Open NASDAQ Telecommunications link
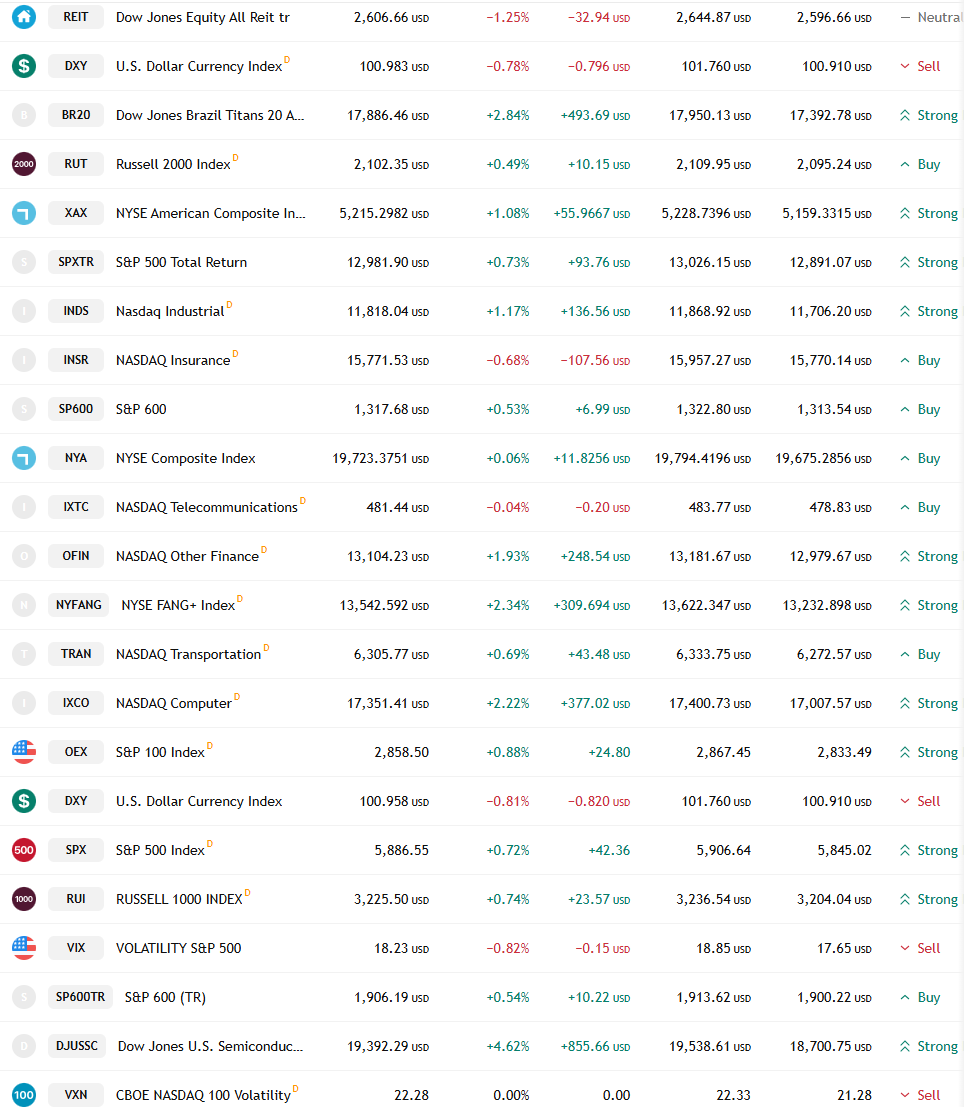 click(207, 508)
